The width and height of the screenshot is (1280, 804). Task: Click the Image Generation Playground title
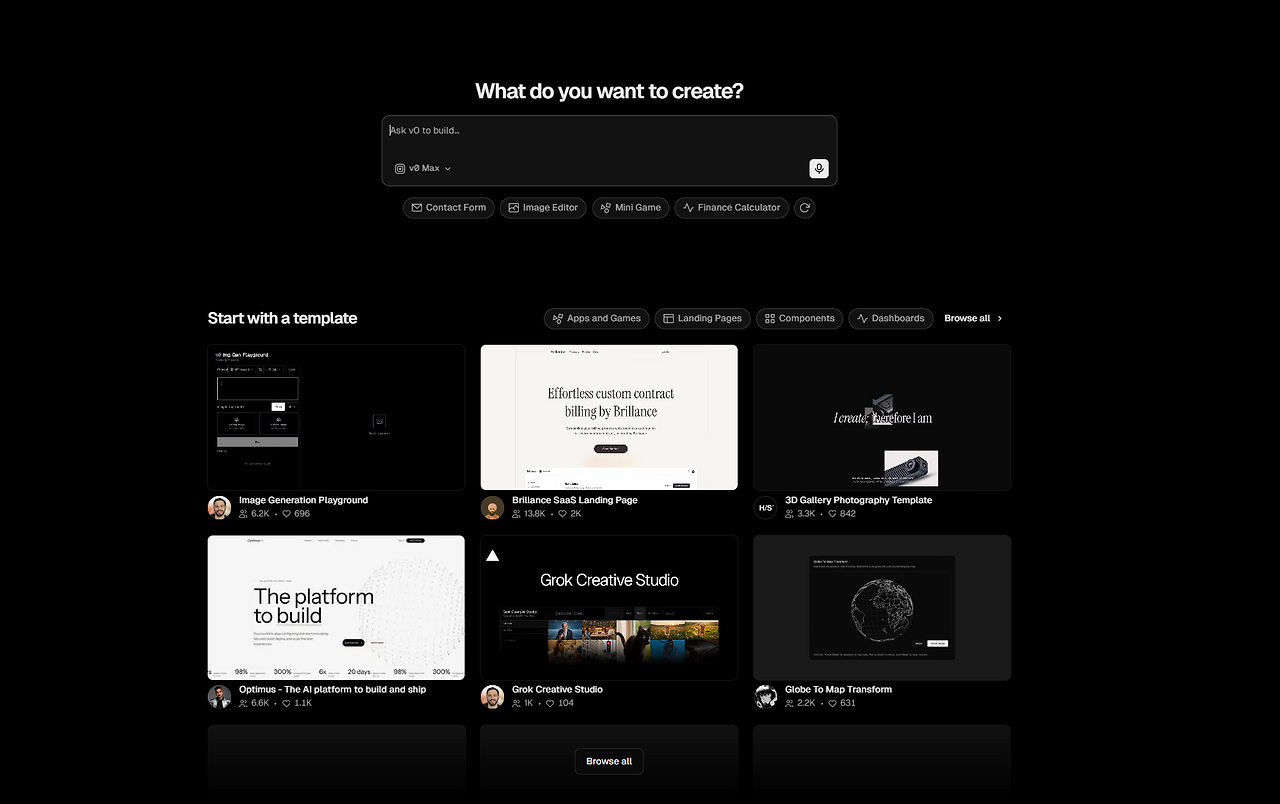click(x=303, y=500)
